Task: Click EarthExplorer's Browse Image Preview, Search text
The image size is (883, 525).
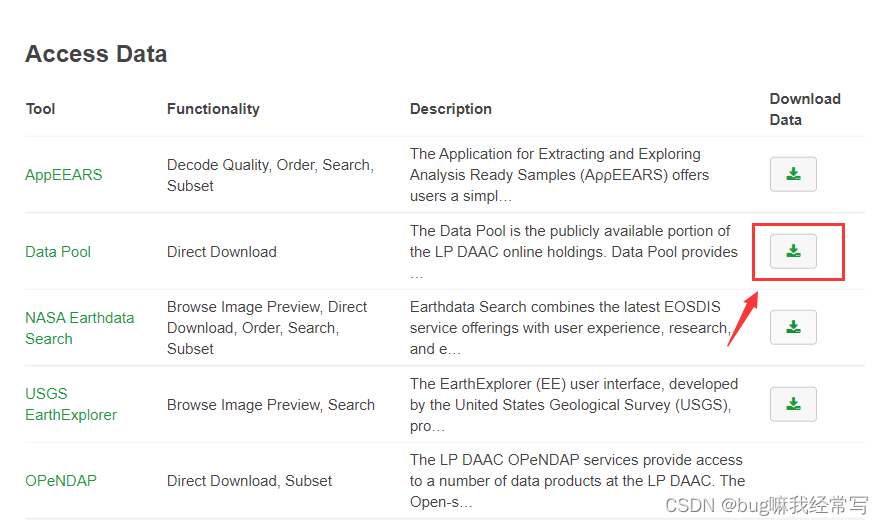Action: pos(271,404)
